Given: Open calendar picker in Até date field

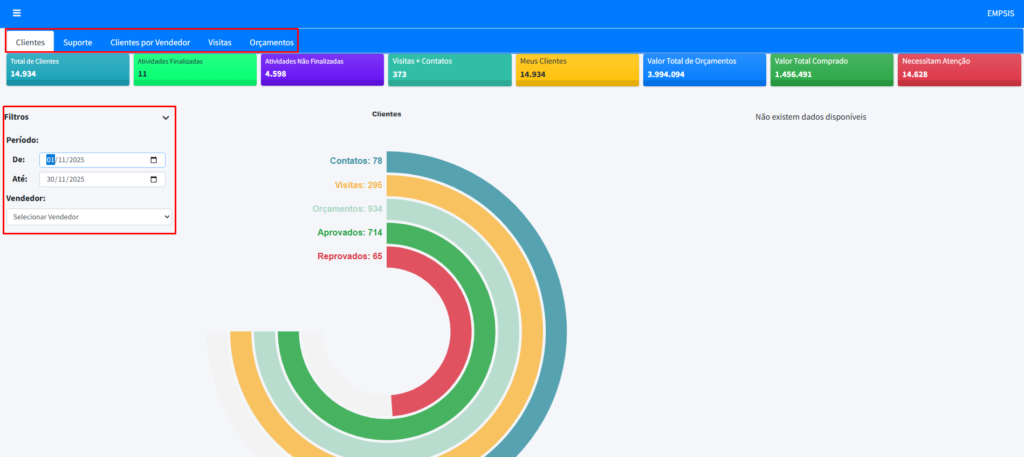Looking at the screenshot, I should pyautogui.click(x=153, y=180).
